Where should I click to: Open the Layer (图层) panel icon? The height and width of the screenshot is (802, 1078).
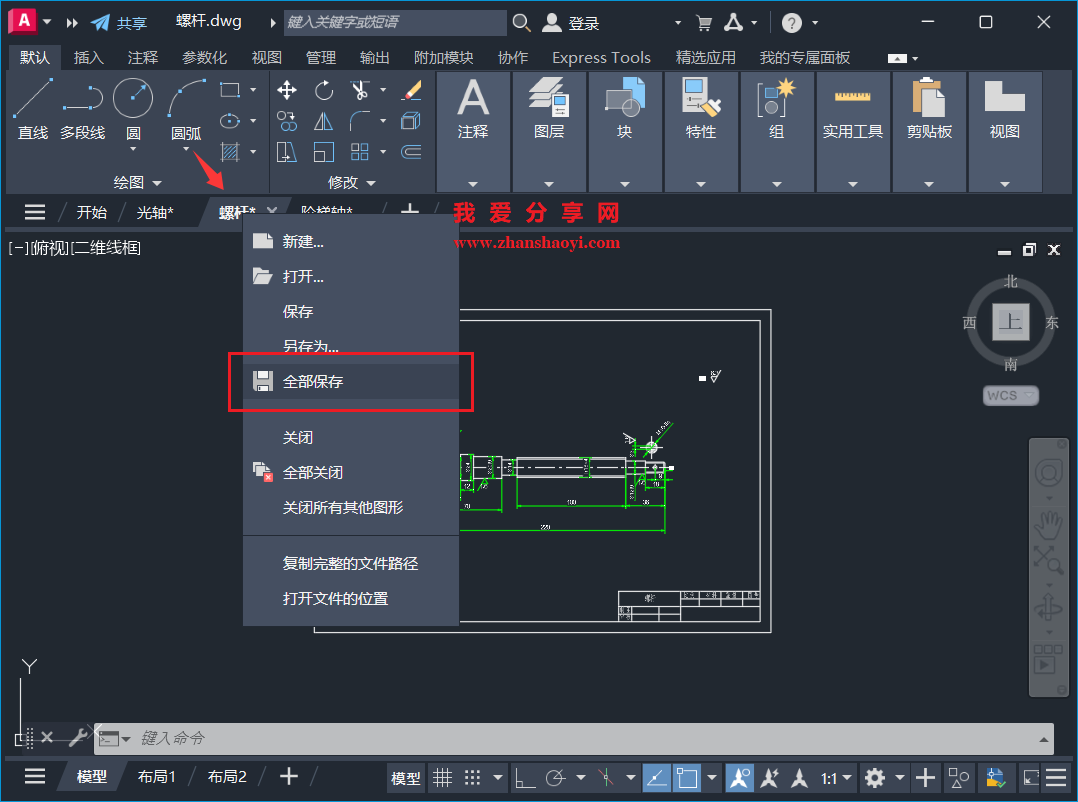[x=548, y=100]
